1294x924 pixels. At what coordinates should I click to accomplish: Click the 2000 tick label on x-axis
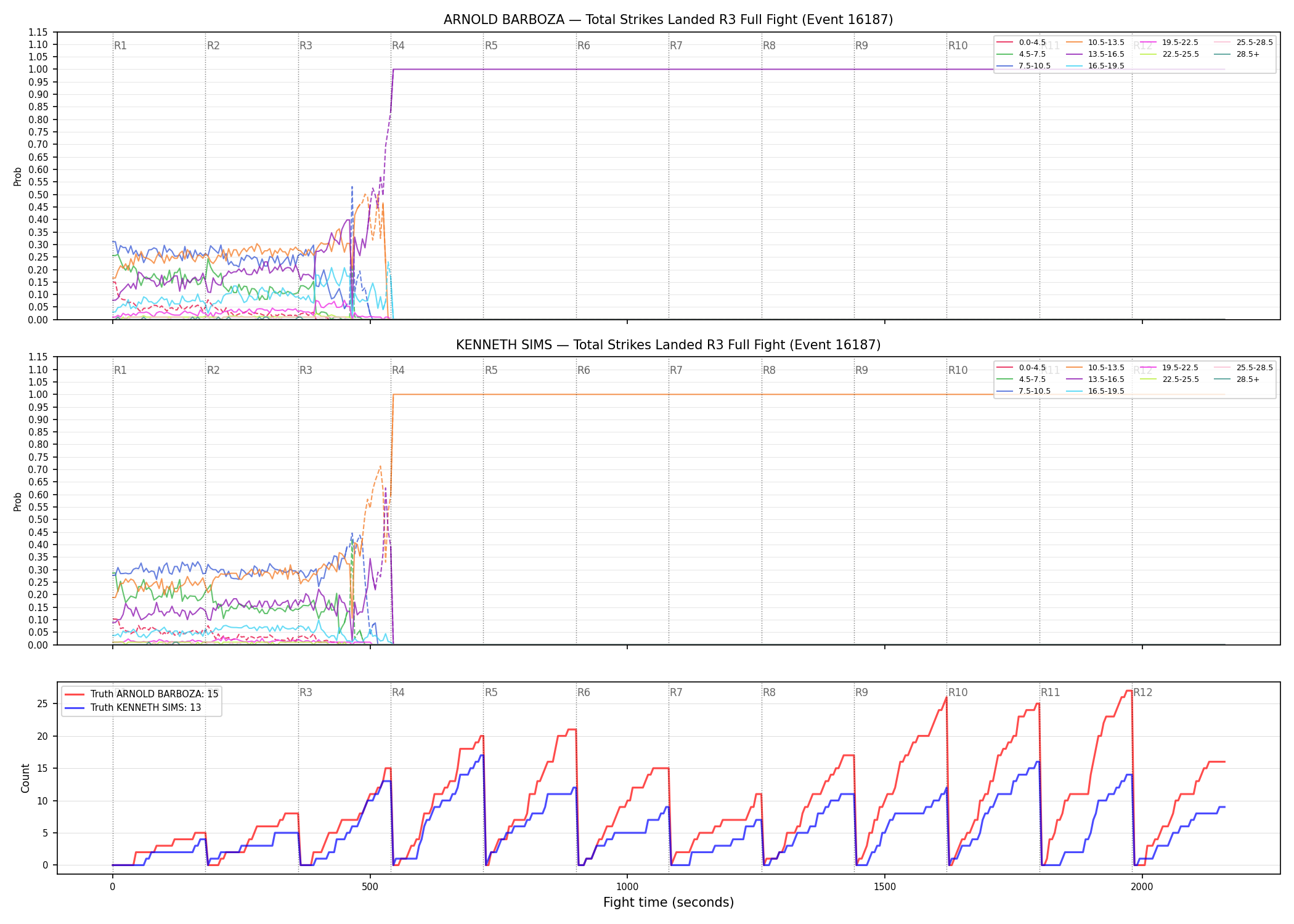click(x=1142, y=887)
